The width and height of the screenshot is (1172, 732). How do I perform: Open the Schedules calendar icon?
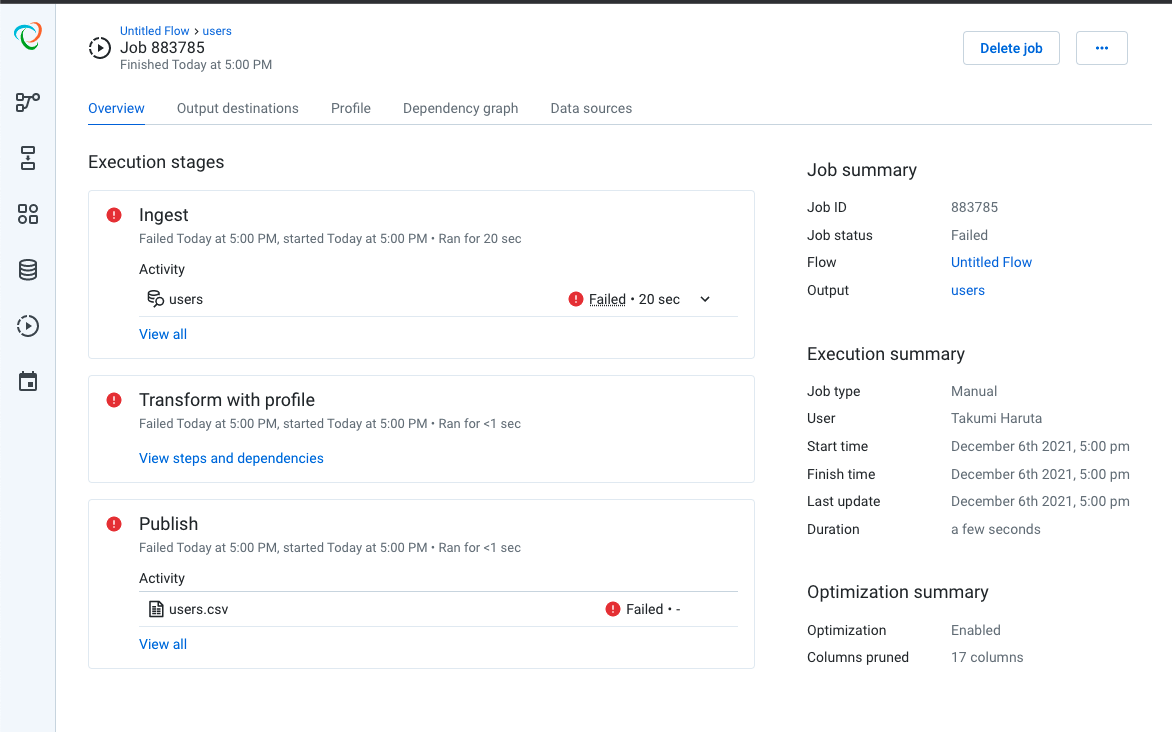27,381
